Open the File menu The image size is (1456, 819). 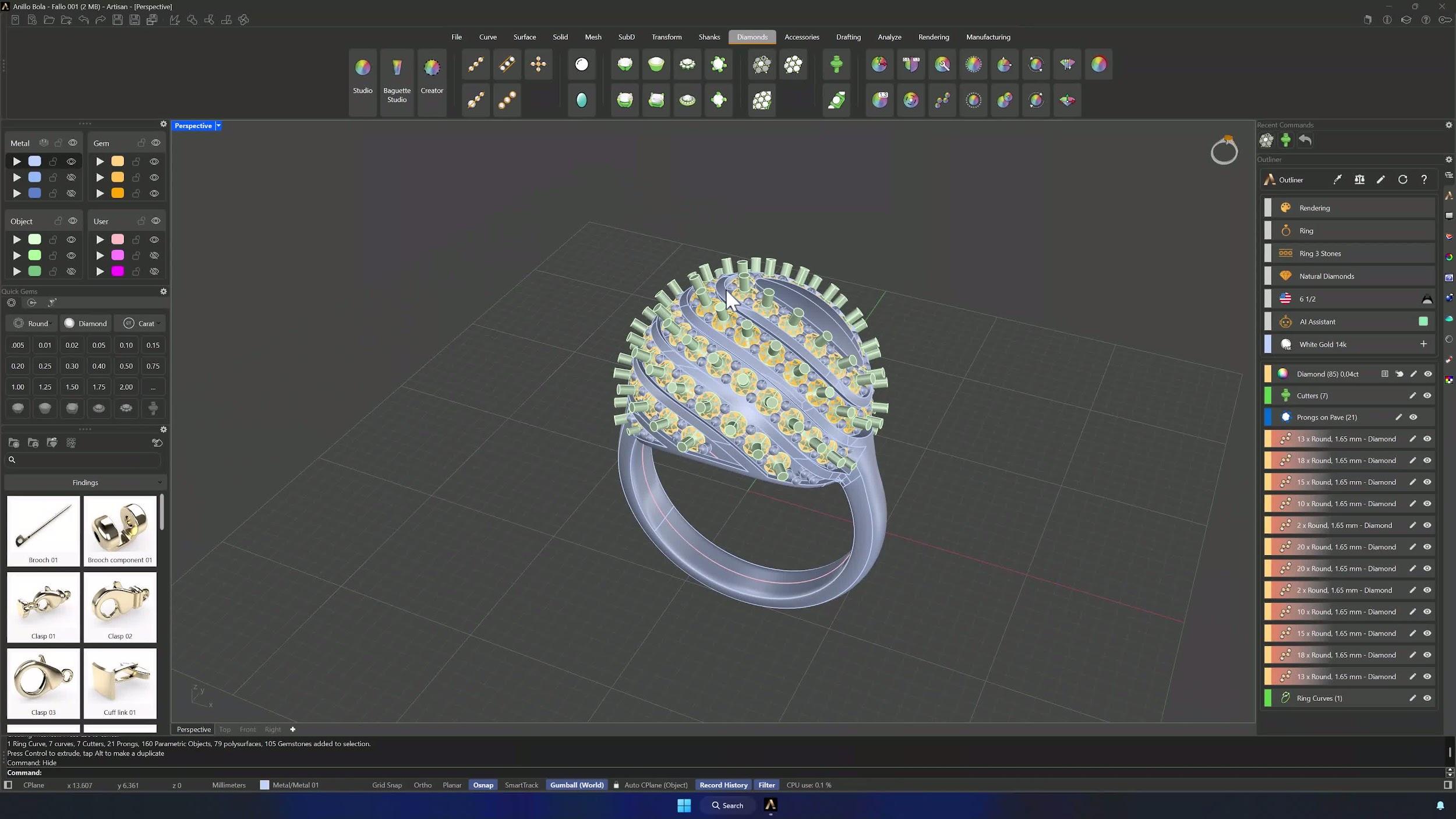coord(456,37)
